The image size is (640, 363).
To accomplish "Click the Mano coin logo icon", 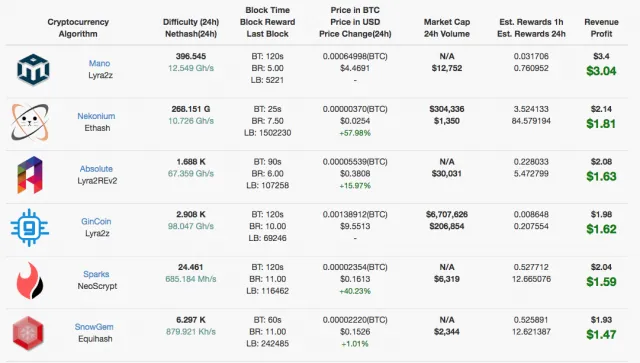I will pos(33,70).
